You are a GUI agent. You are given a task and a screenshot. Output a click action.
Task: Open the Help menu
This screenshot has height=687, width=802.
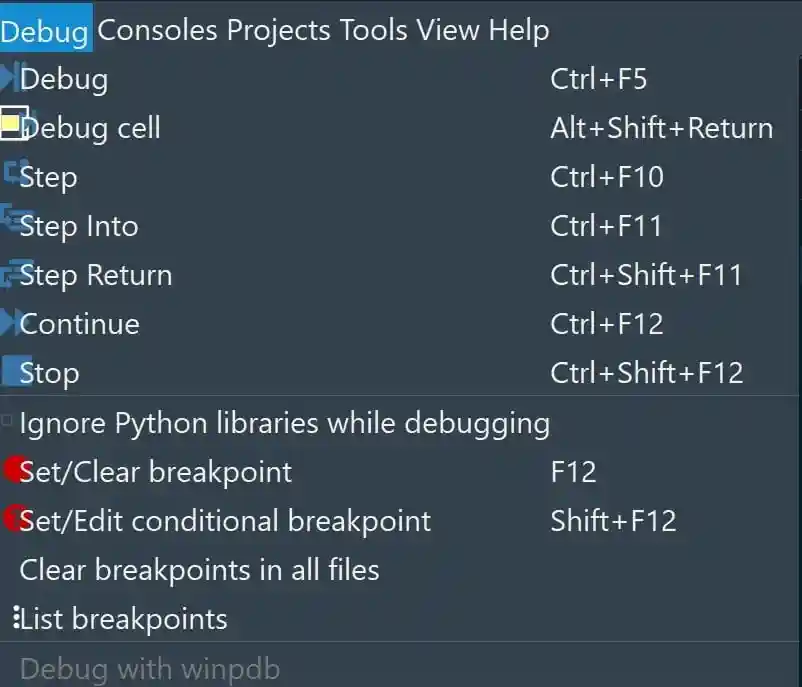518,30
